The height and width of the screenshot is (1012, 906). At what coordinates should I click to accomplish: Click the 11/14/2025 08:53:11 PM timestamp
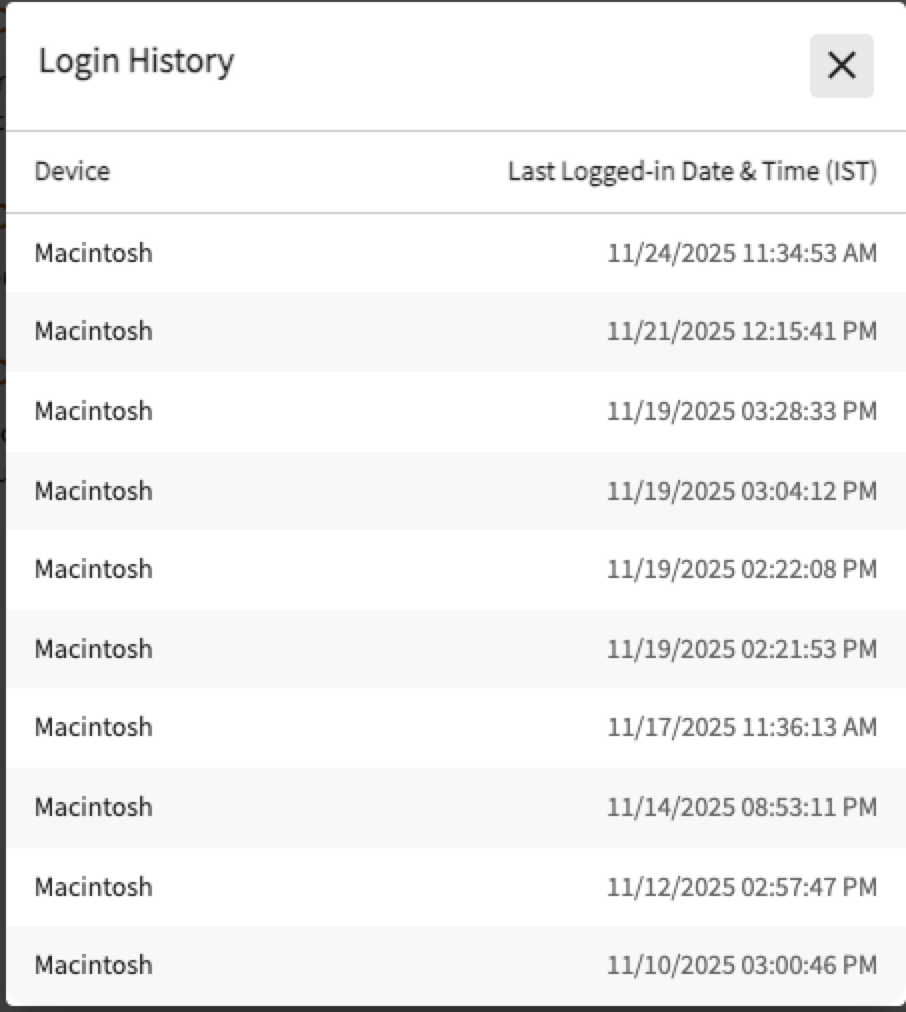pos(741,807)
